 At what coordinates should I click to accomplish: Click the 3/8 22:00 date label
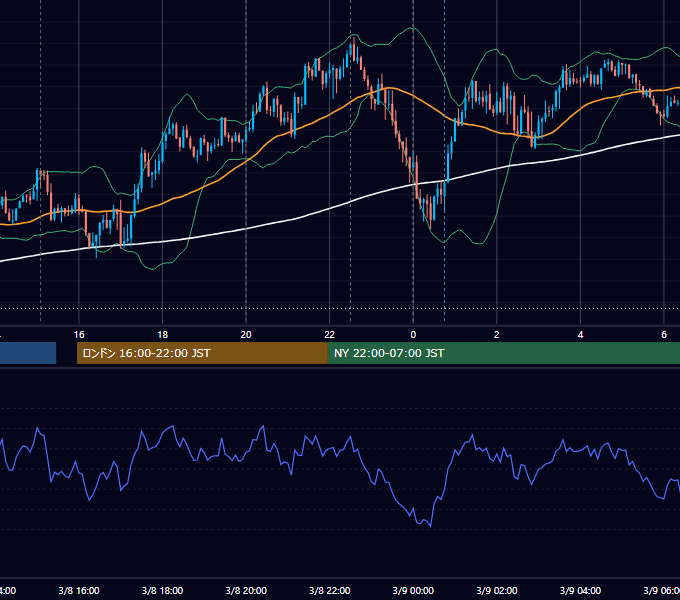(x=330, y=590)
